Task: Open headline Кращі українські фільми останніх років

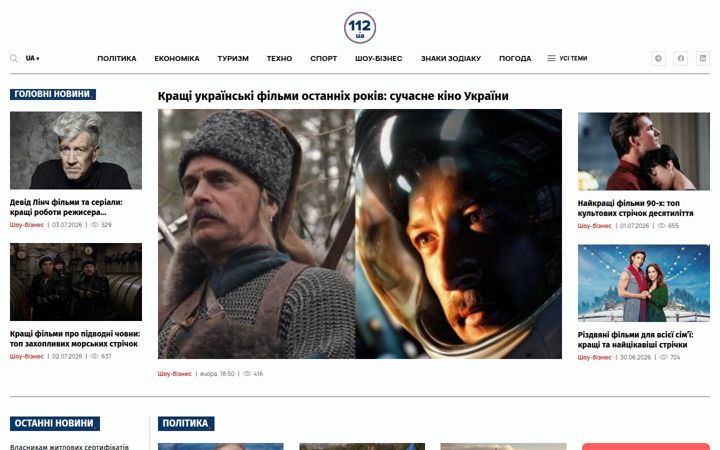Action: click(333, 96)
